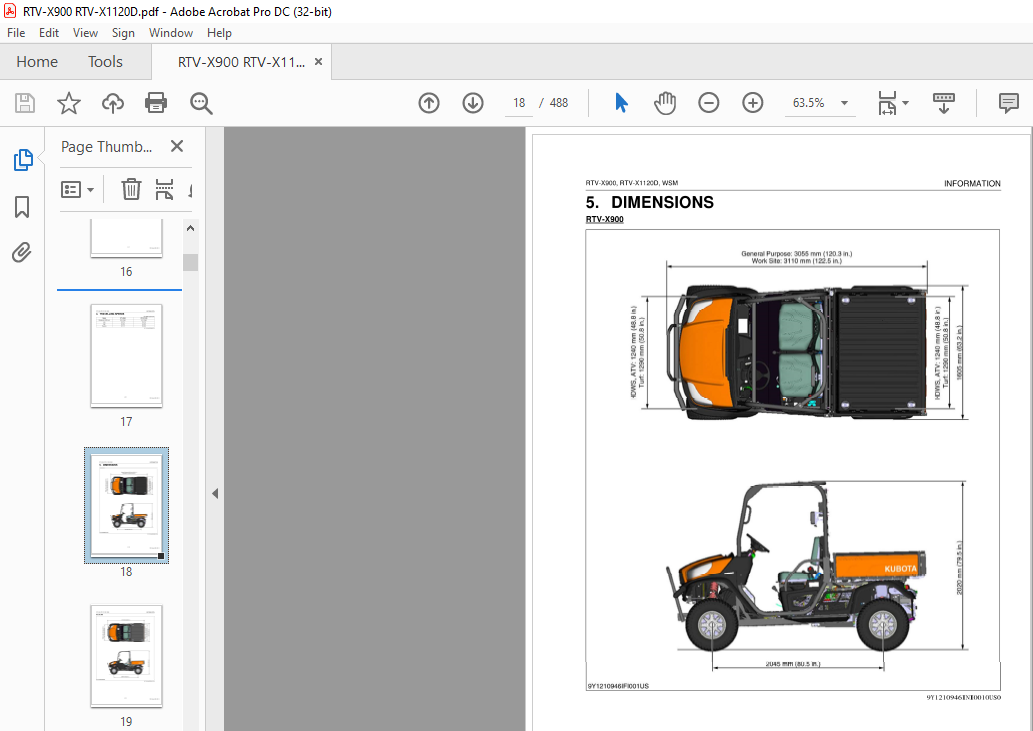
Task: Click the thumbnail options list icon
Action: coord(71,190)
